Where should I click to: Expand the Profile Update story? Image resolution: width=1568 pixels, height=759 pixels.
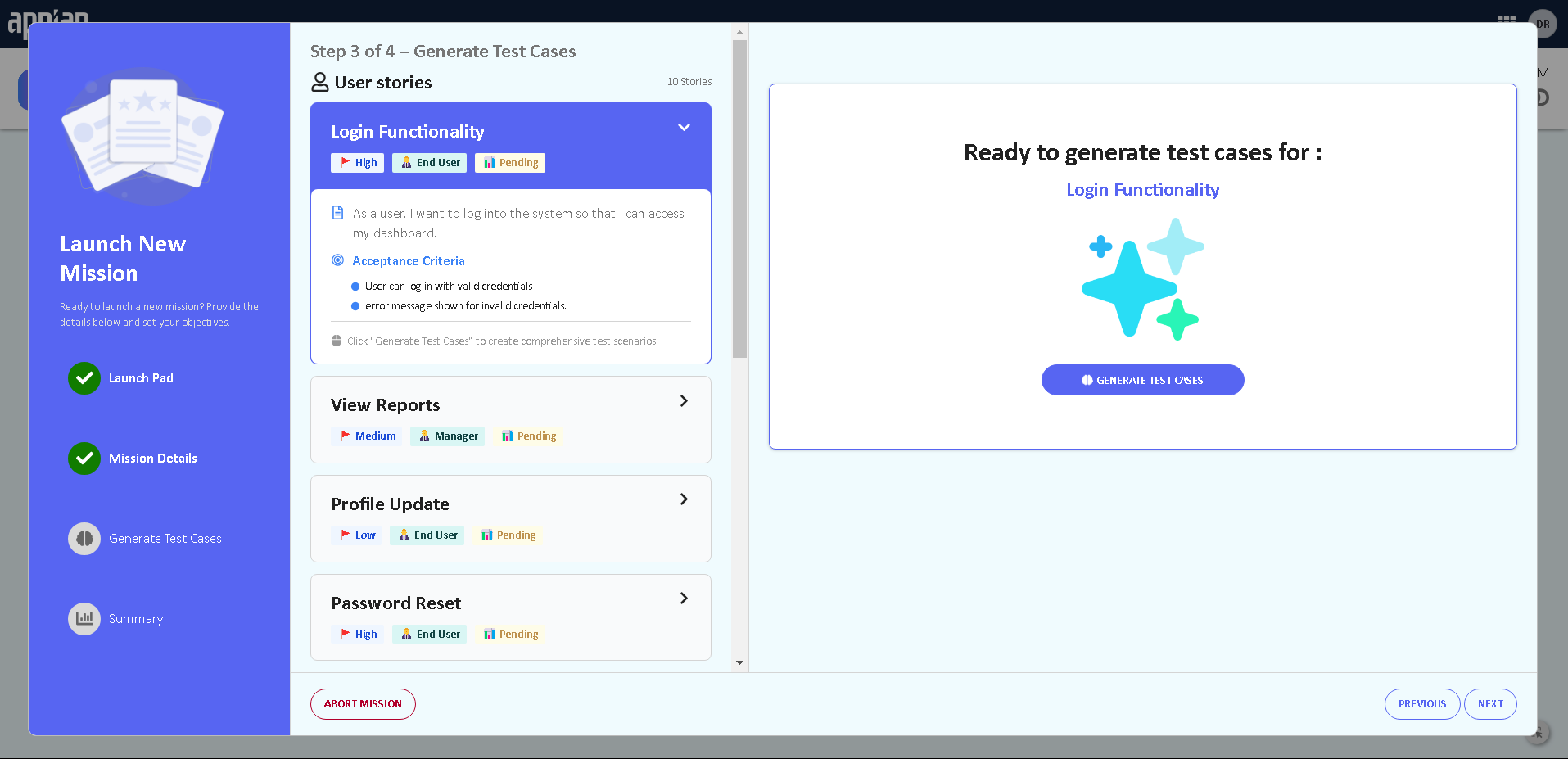click(x=684, y=499)
